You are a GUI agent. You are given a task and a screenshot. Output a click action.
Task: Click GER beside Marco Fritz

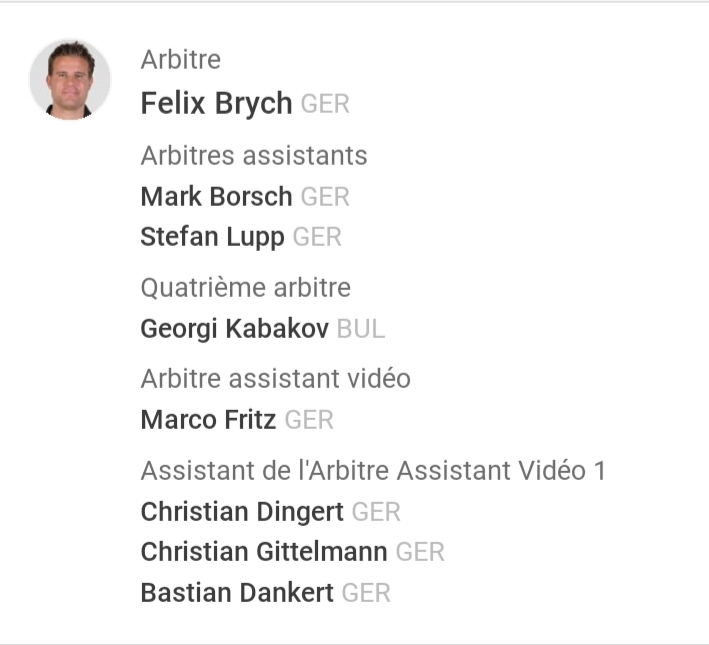[x=309, y=421]
